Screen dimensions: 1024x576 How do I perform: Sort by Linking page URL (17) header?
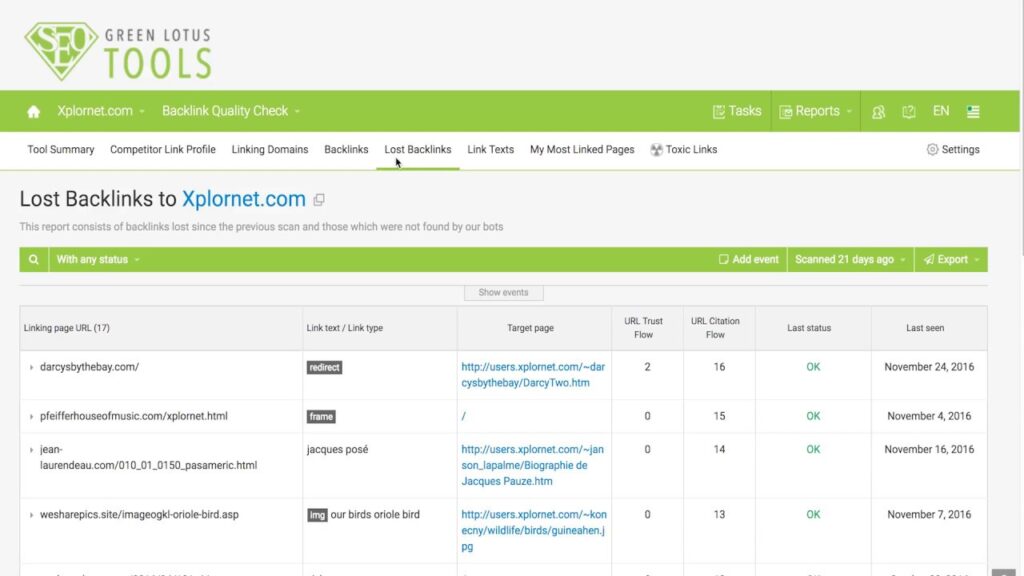(x=67, y=328)
